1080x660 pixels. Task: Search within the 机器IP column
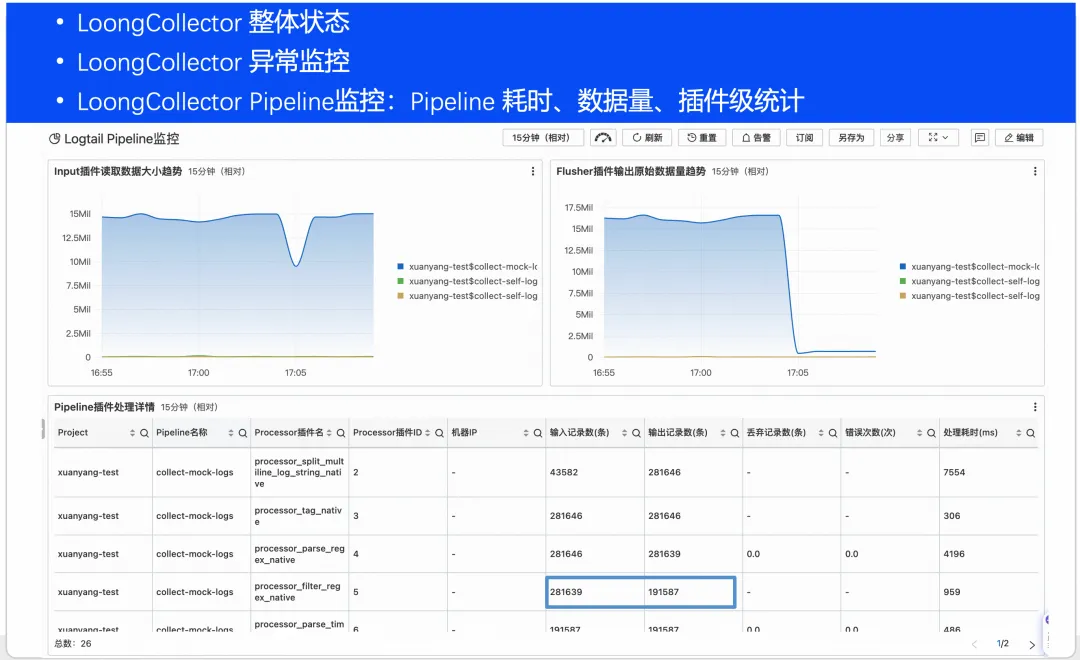coord(537,433)
